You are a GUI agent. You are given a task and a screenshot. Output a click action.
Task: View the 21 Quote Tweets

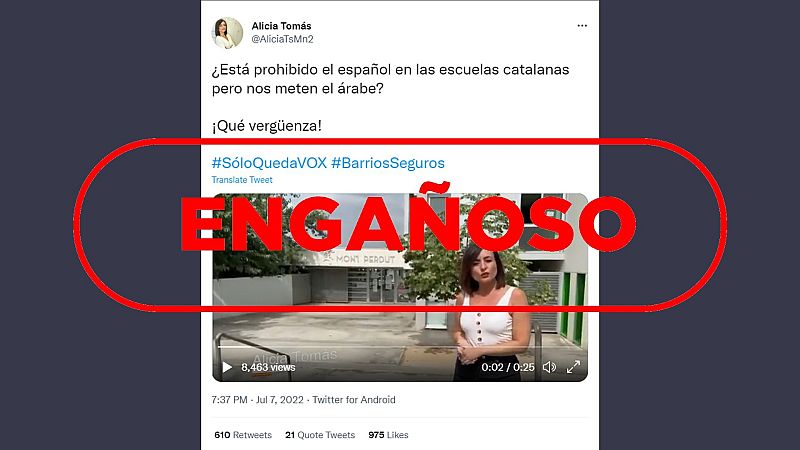click(x=320, y=435)
